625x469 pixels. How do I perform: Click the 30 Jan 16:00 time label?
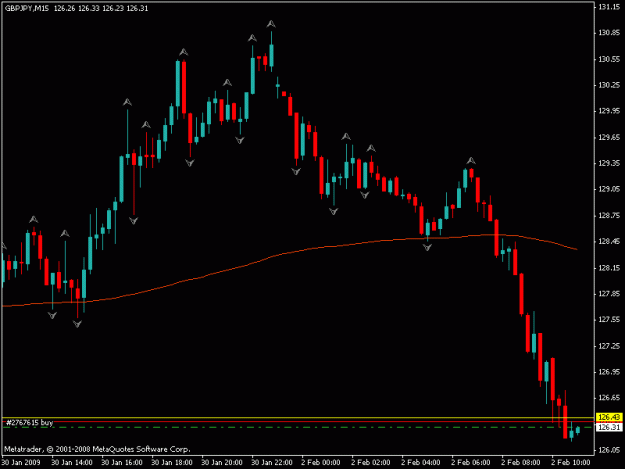[122, 462]
